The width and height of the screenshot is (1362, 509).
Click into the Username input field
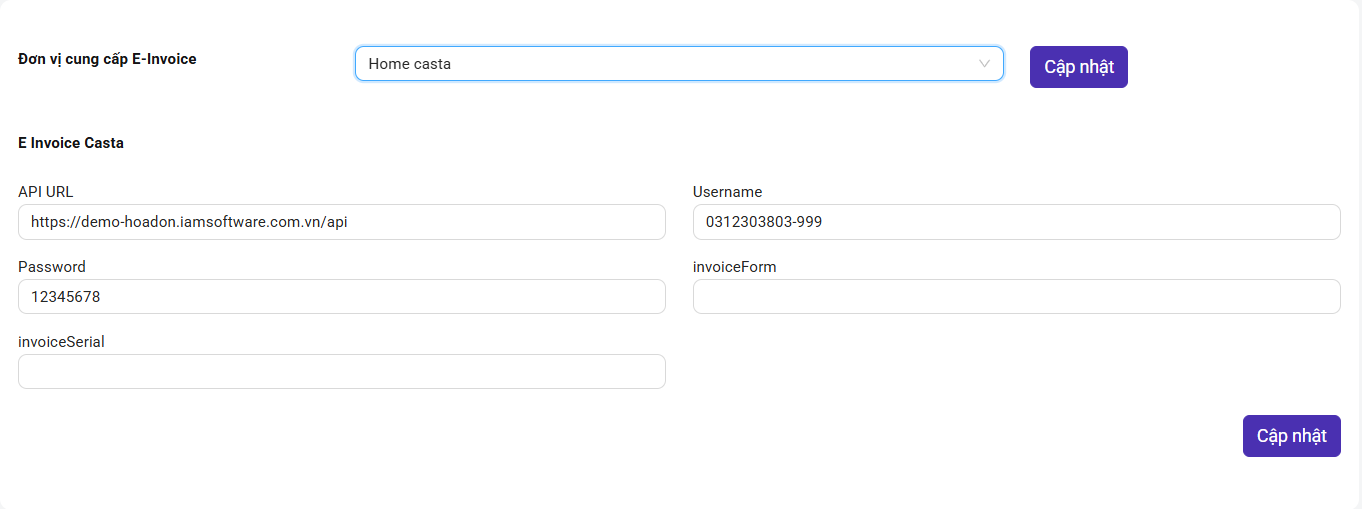point(1017,222)
